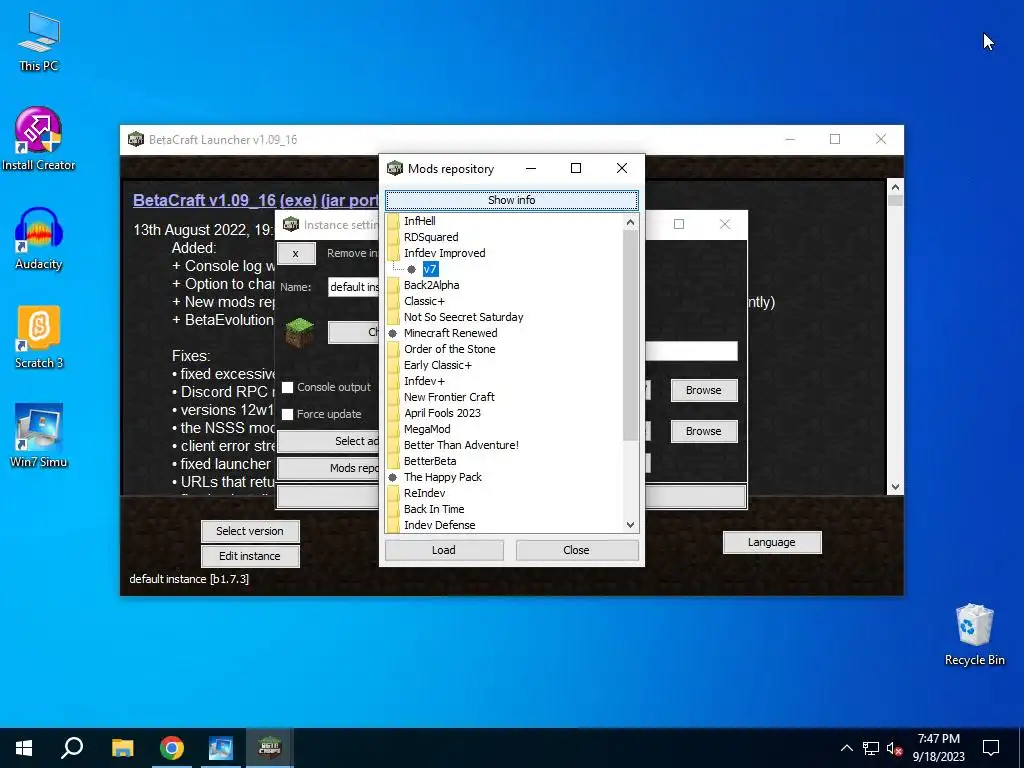Viewport: 1024px width, 768px height.
Task: Expand Order of the Stone folder
Action: [393, 349]
